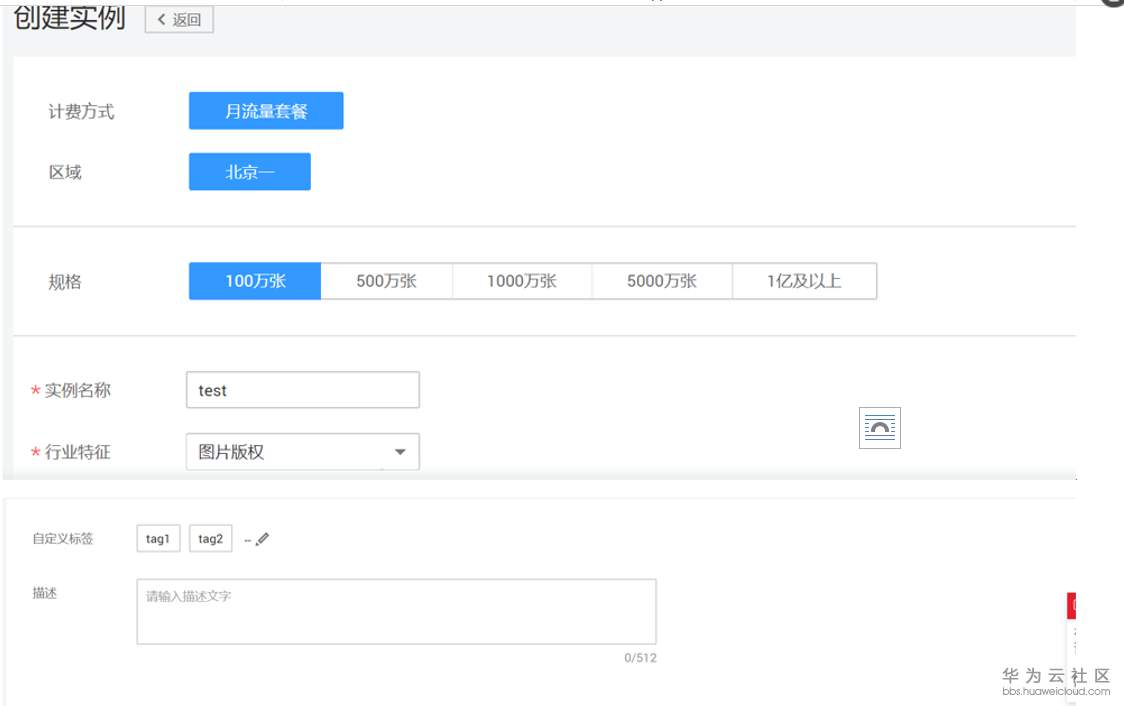Click the tag2 custom tag

[x=210, y=539]
